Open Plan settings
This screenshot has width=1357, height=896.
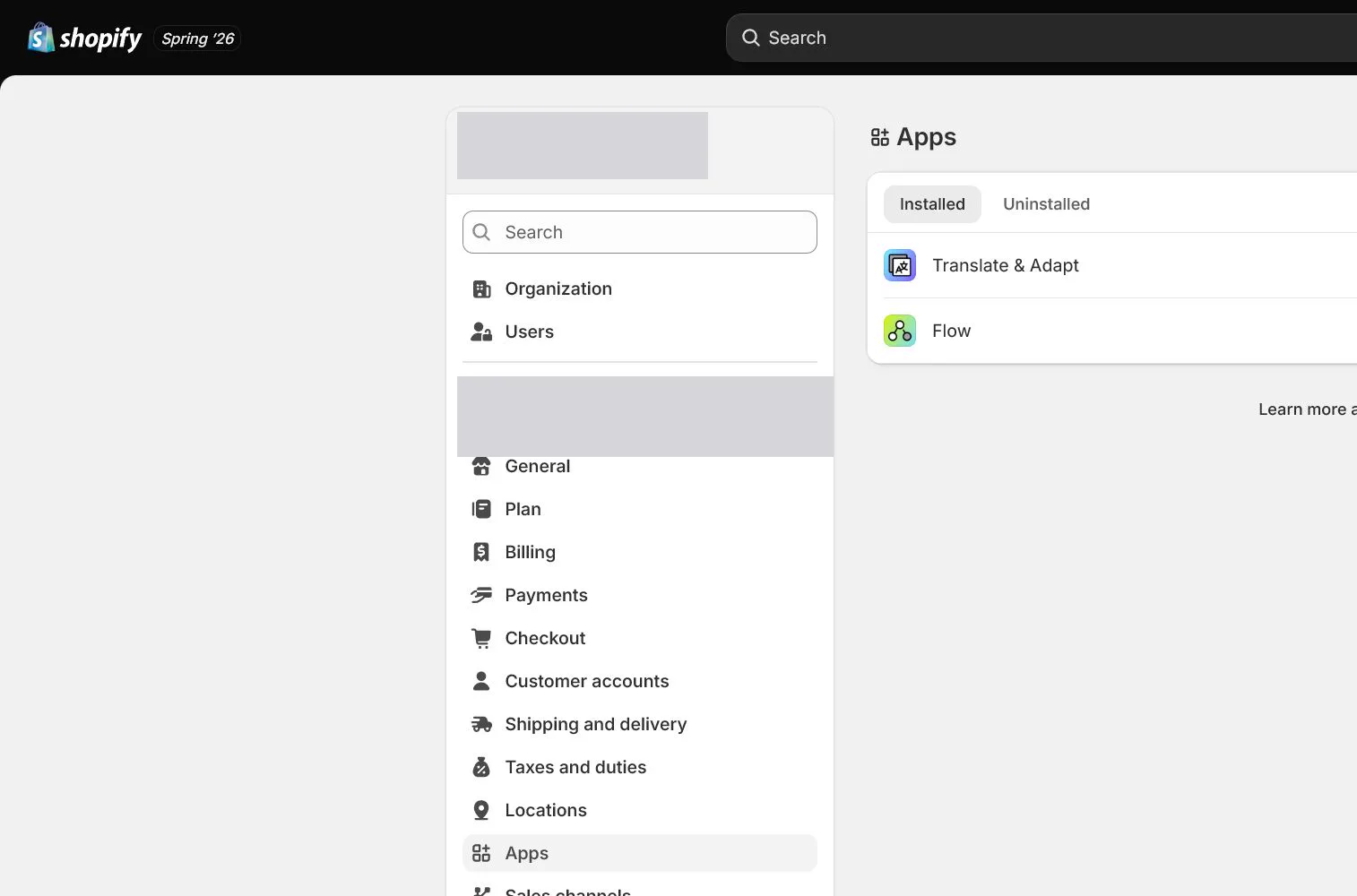[x=640, y=509]
